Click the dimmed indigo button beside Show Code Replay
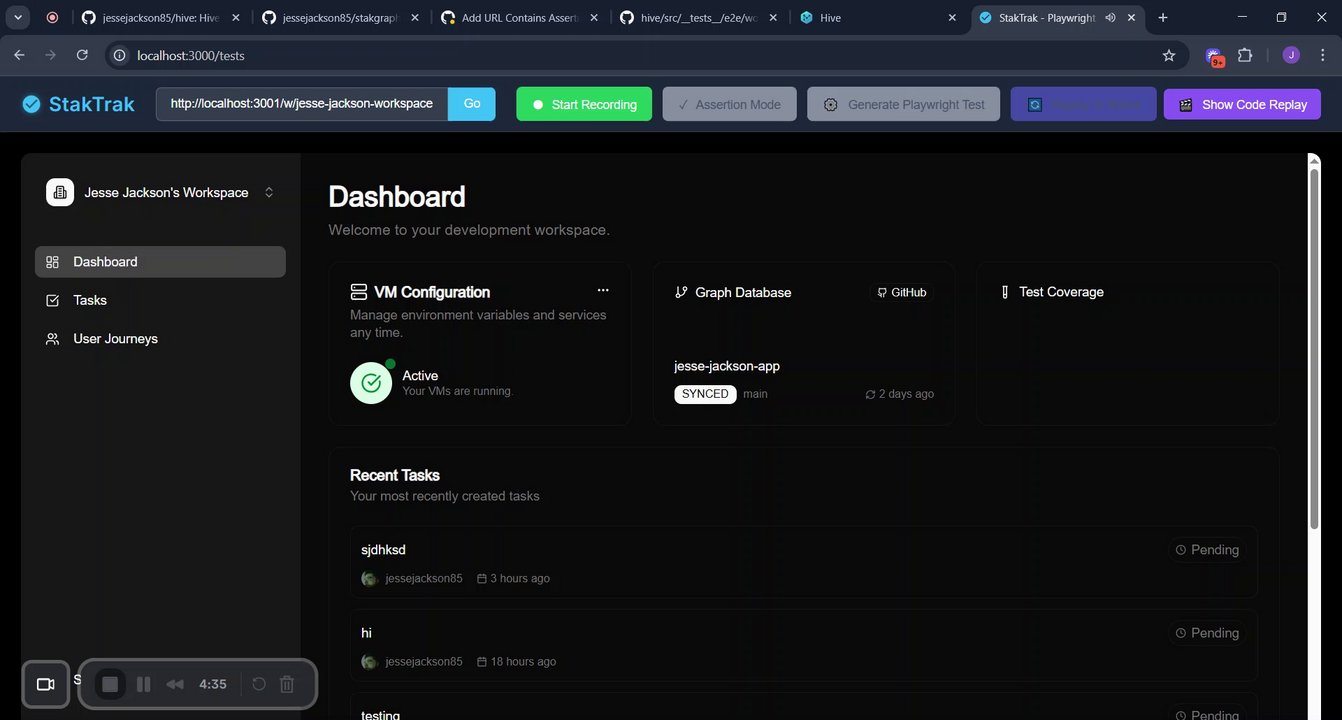The height and width of the screenshot is (720, 1342). click(x=1083, y=104)
